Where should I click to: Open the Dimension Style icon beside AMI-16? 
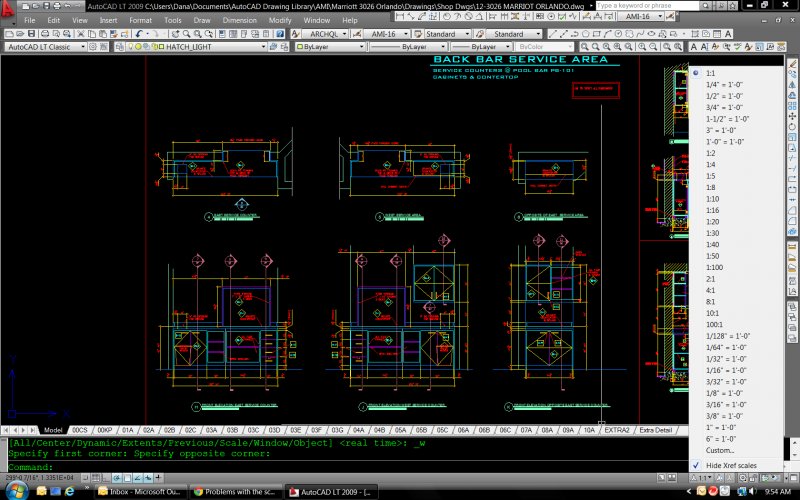click(357, 34)
